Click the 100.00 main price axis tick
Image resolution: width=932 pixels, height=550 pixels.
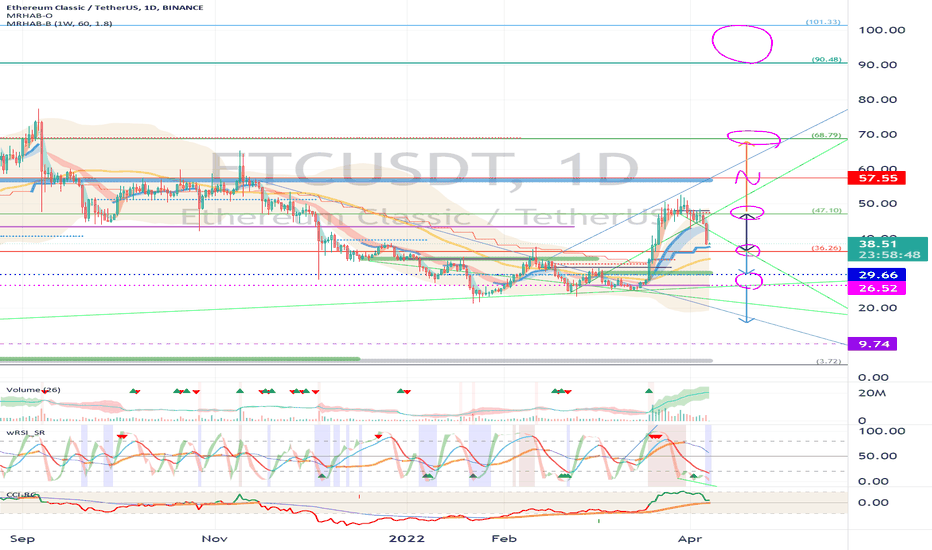(x=881, y=30)
